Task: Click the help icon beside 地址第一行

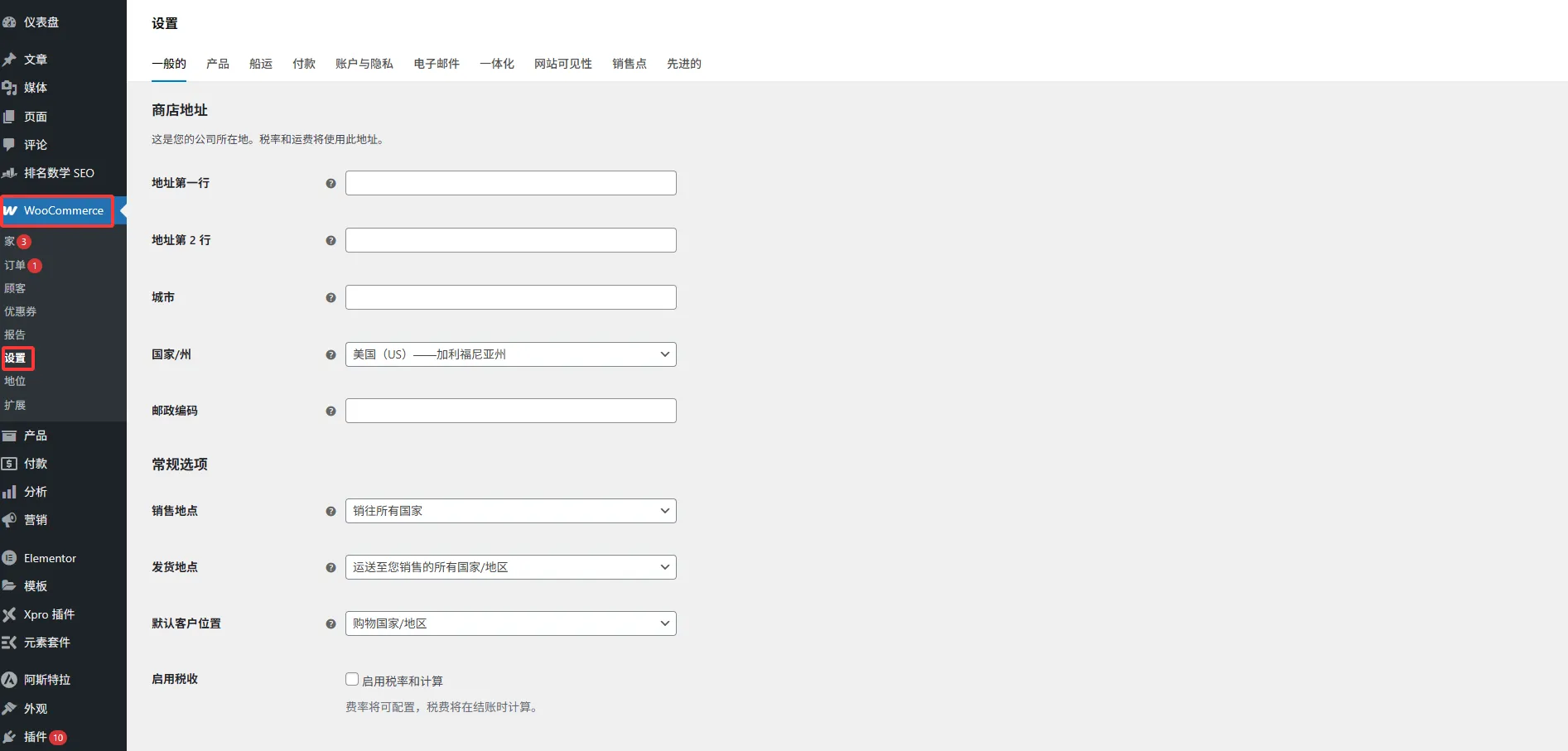Action: 330,184
